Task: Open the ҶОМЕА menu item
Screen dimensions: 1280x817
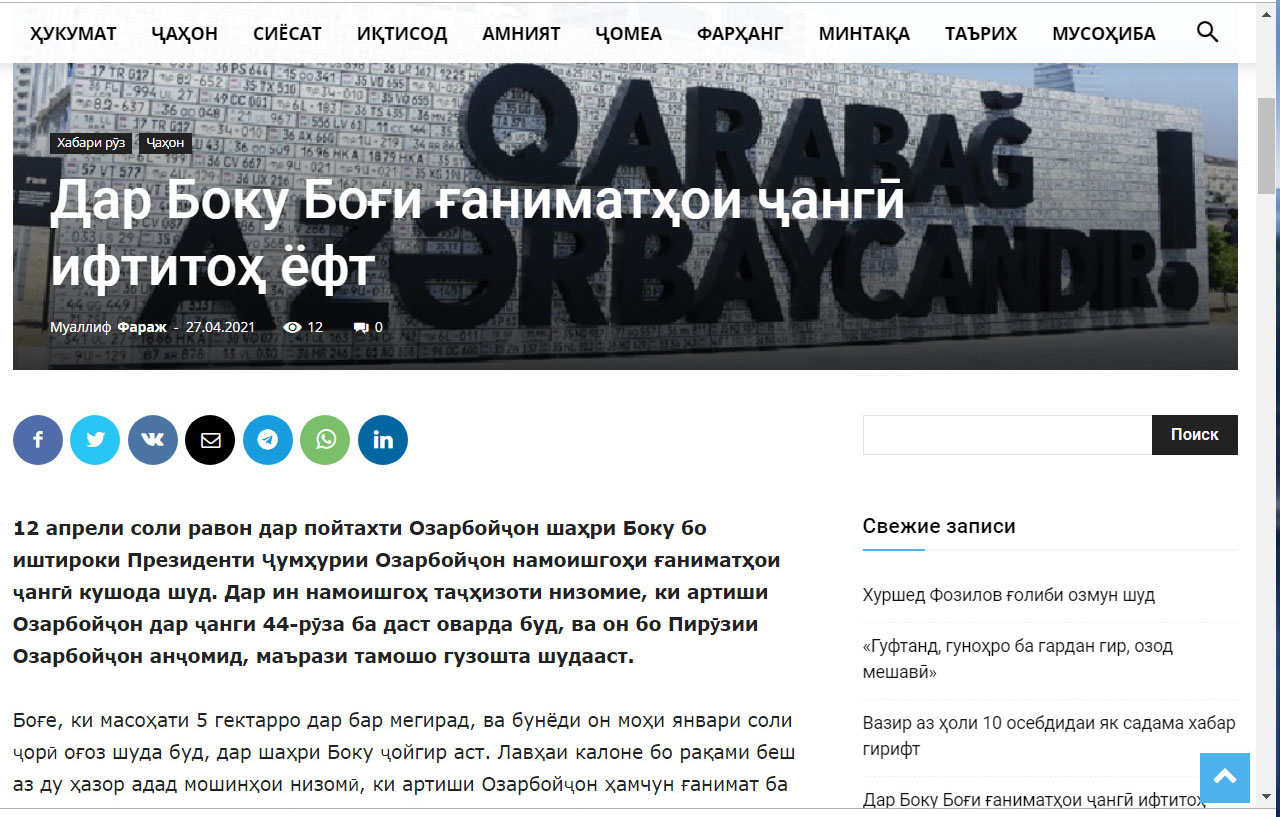Action: click(x=628, y=34)
